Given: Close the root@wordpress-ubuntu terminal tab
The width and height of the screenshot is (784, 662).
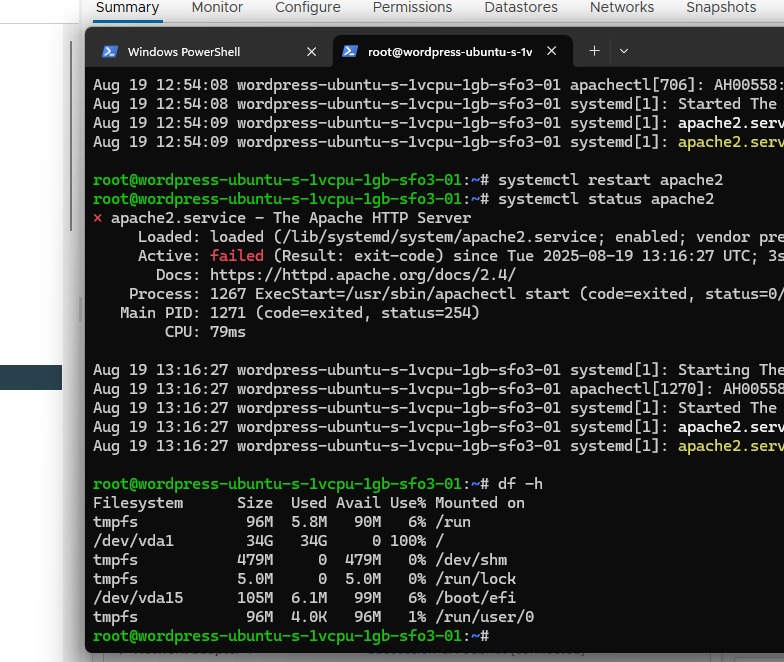Looking at the screenshot, I should 552,50.
